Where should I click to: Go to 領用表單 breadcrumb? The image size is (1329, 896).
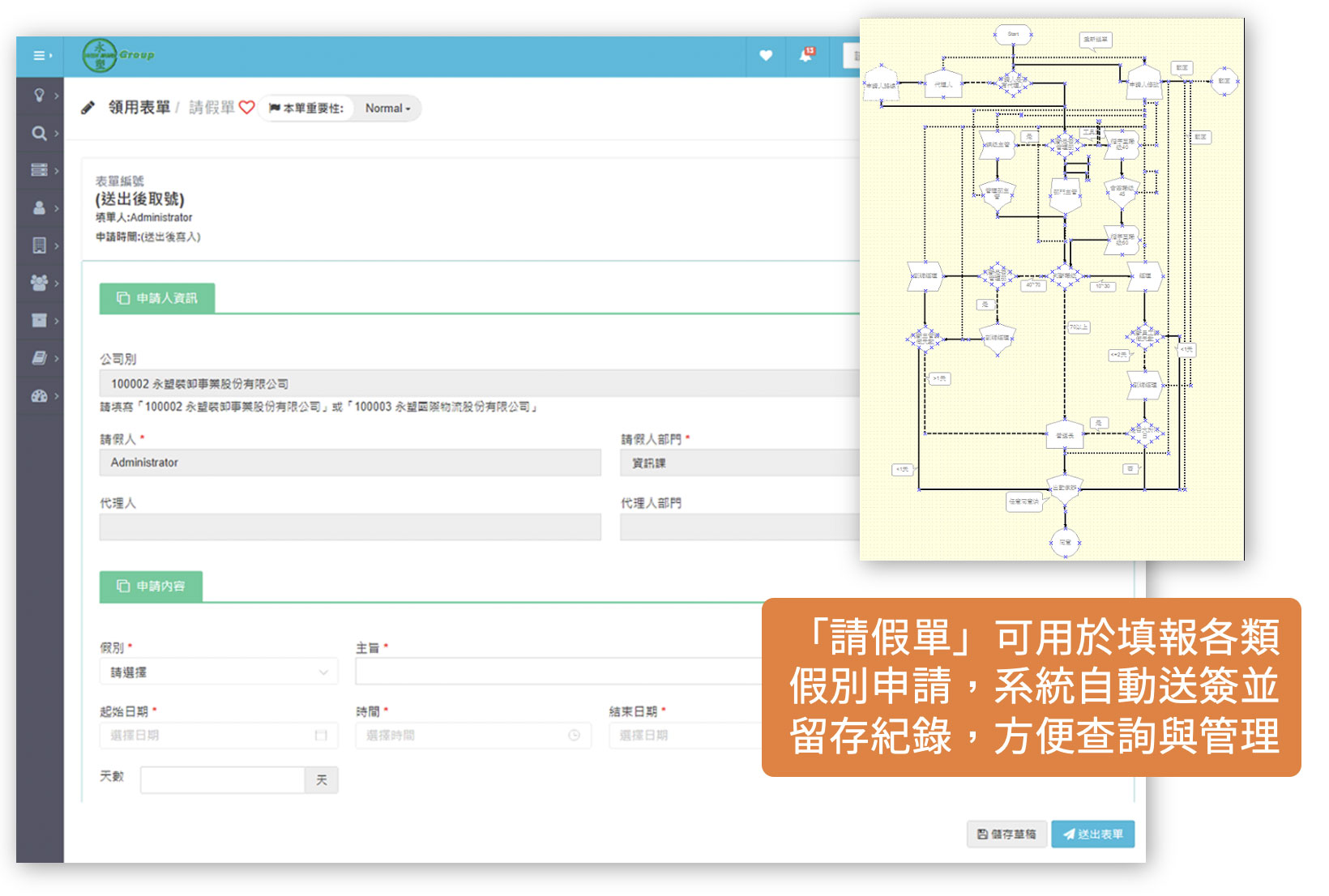point(139,108)
